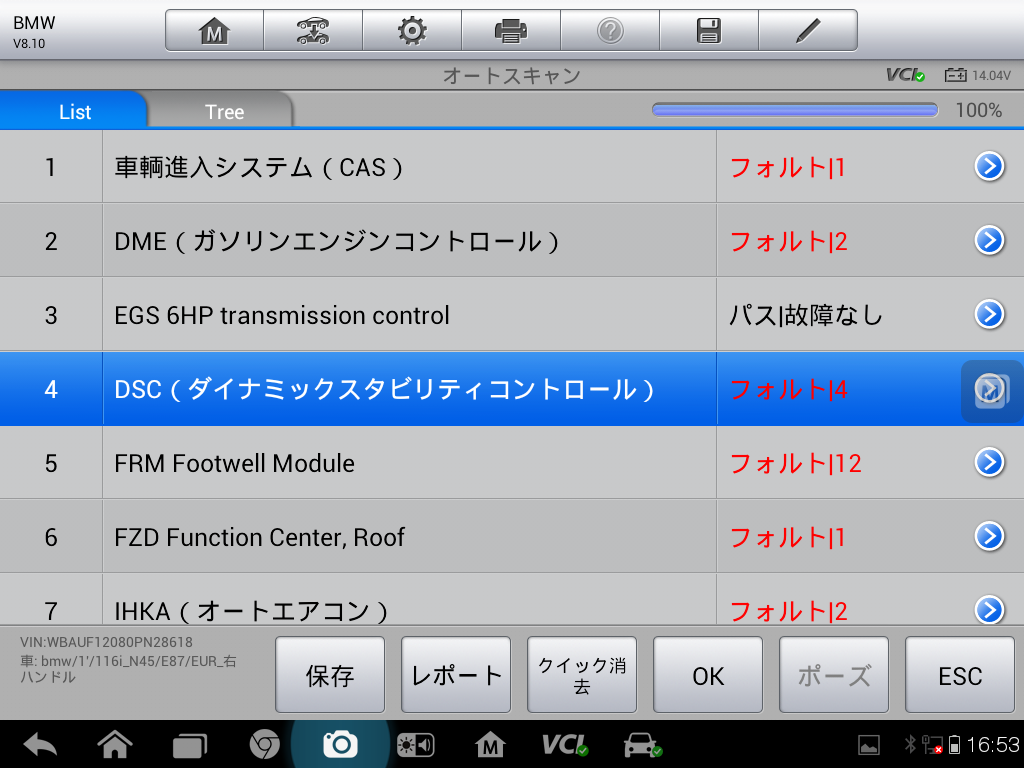This screenshot has height=768, width=1024.
Task: Click the 100% progress label
Action: (978, 110)
